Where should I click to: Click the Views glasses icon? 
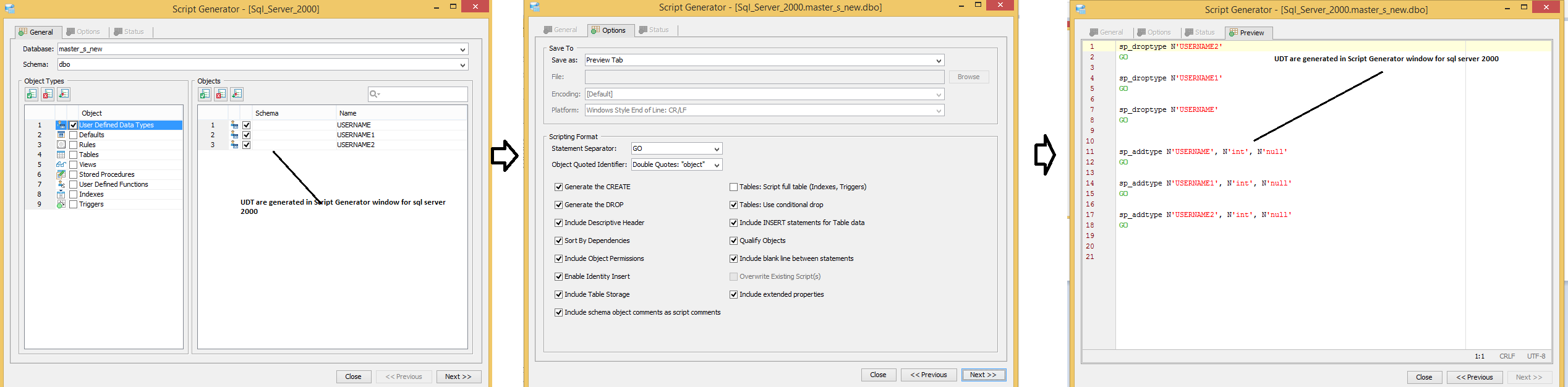pyautogui.click(x=61, y=164)
